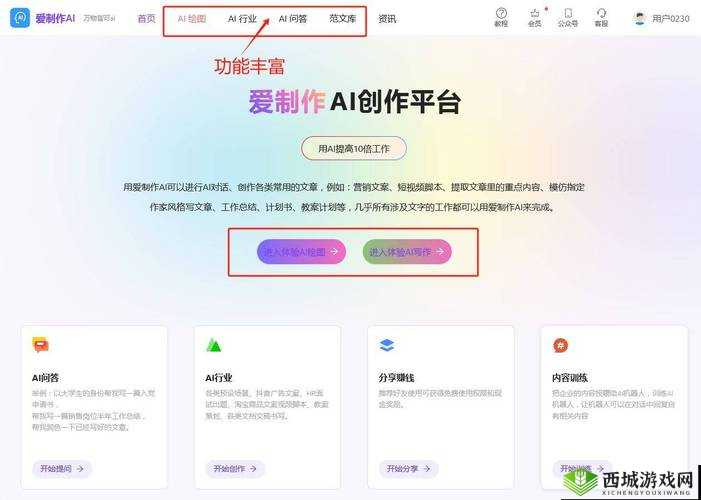Switch to the AI 绘图 nav tab
Viewport: 701px width, 500px height.
pos(192,19)
